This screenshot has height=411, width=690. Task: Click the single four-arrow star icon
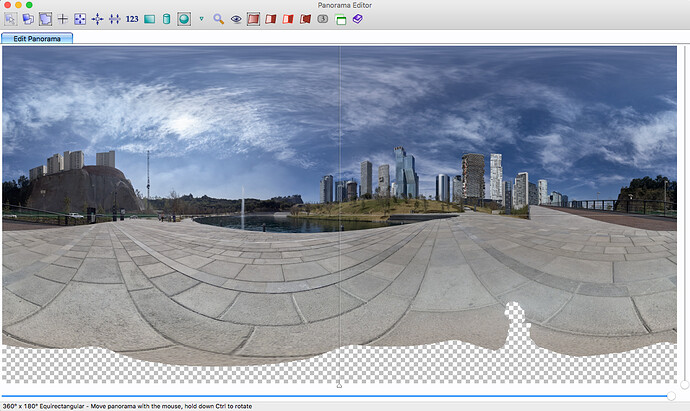coord(97,19)
